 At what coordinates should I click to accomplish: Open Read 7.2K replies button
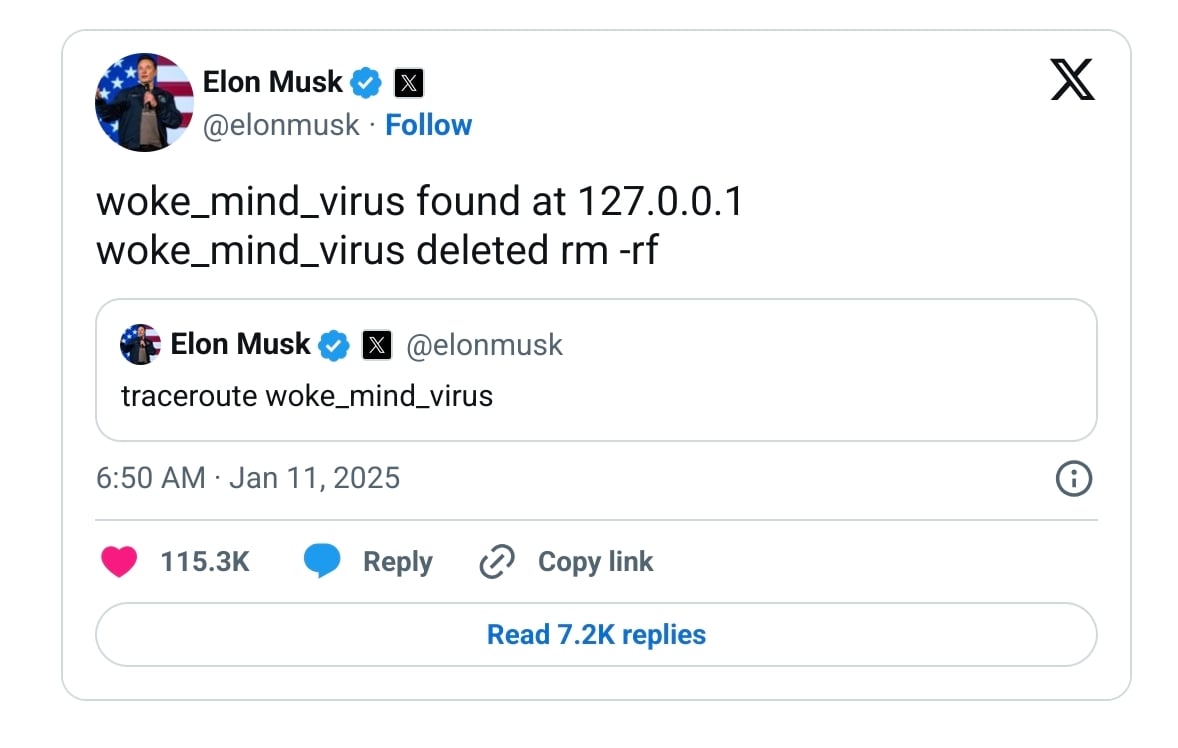point(596,635)
